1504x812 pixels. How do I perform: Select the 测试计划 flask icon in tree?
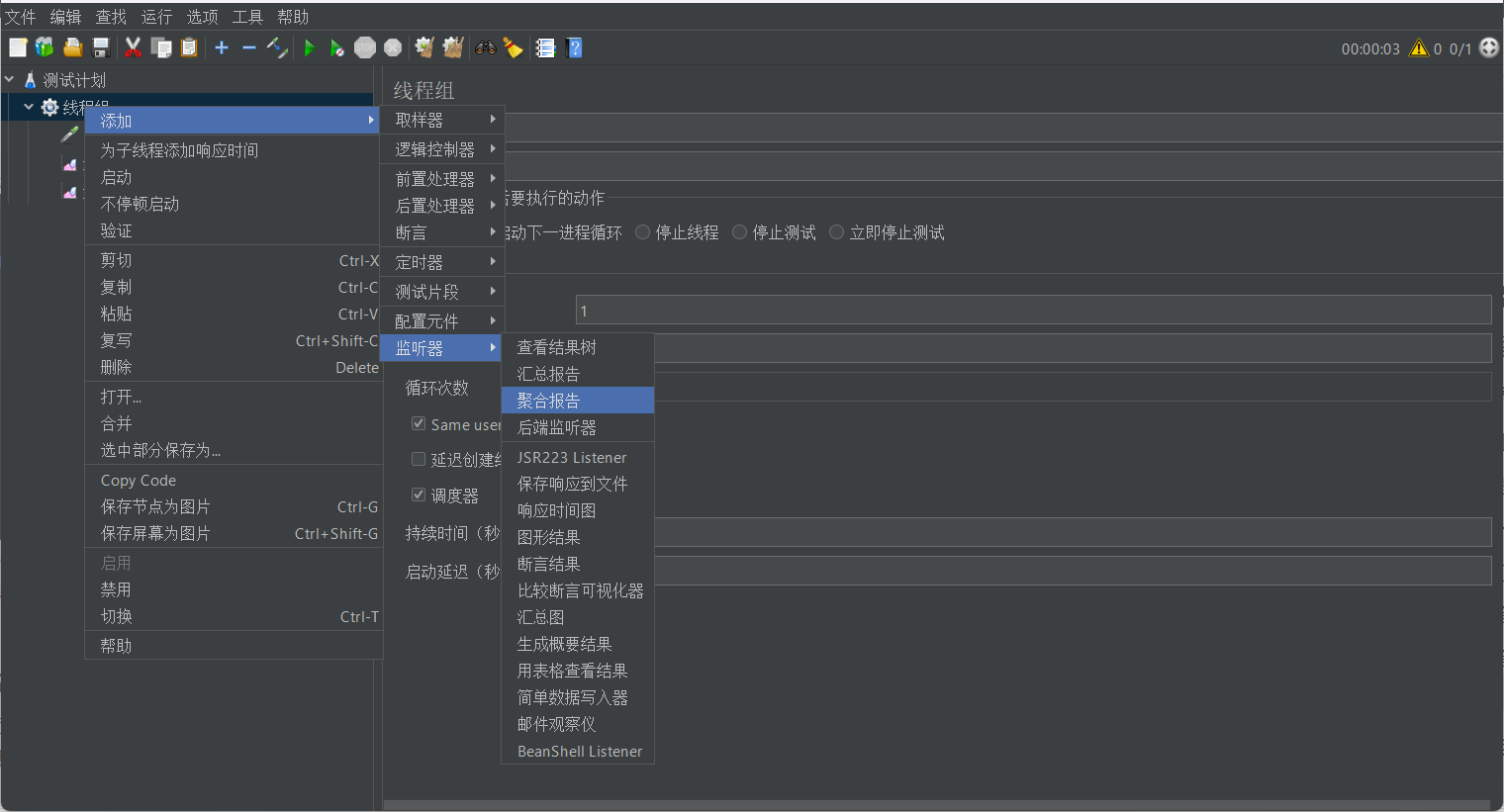coord(30,80)
